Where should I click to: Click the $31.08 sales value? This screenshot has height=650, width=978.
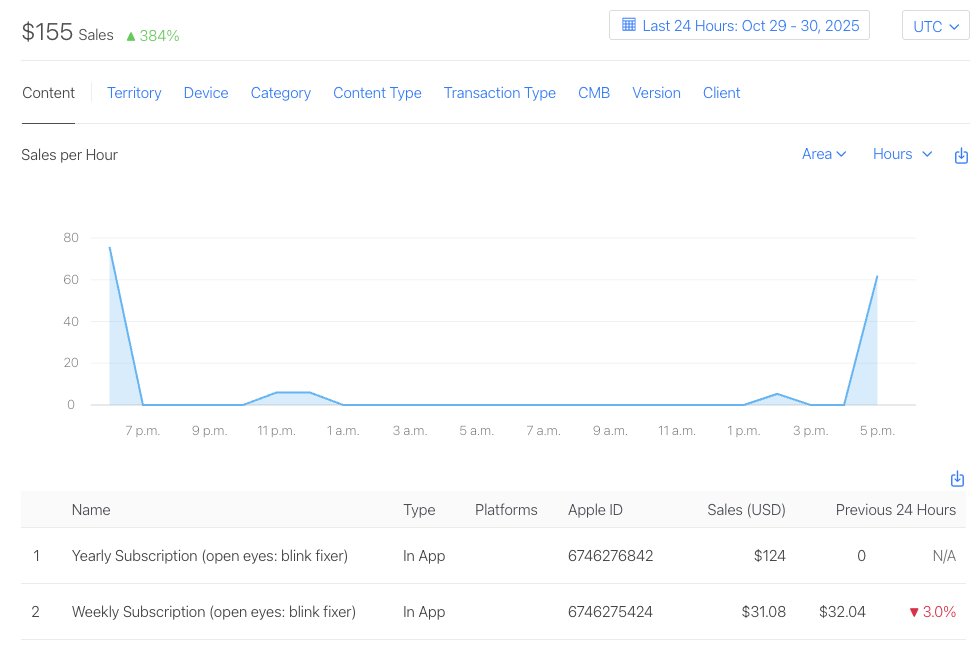pyautogui.click(x=763, y=612)
